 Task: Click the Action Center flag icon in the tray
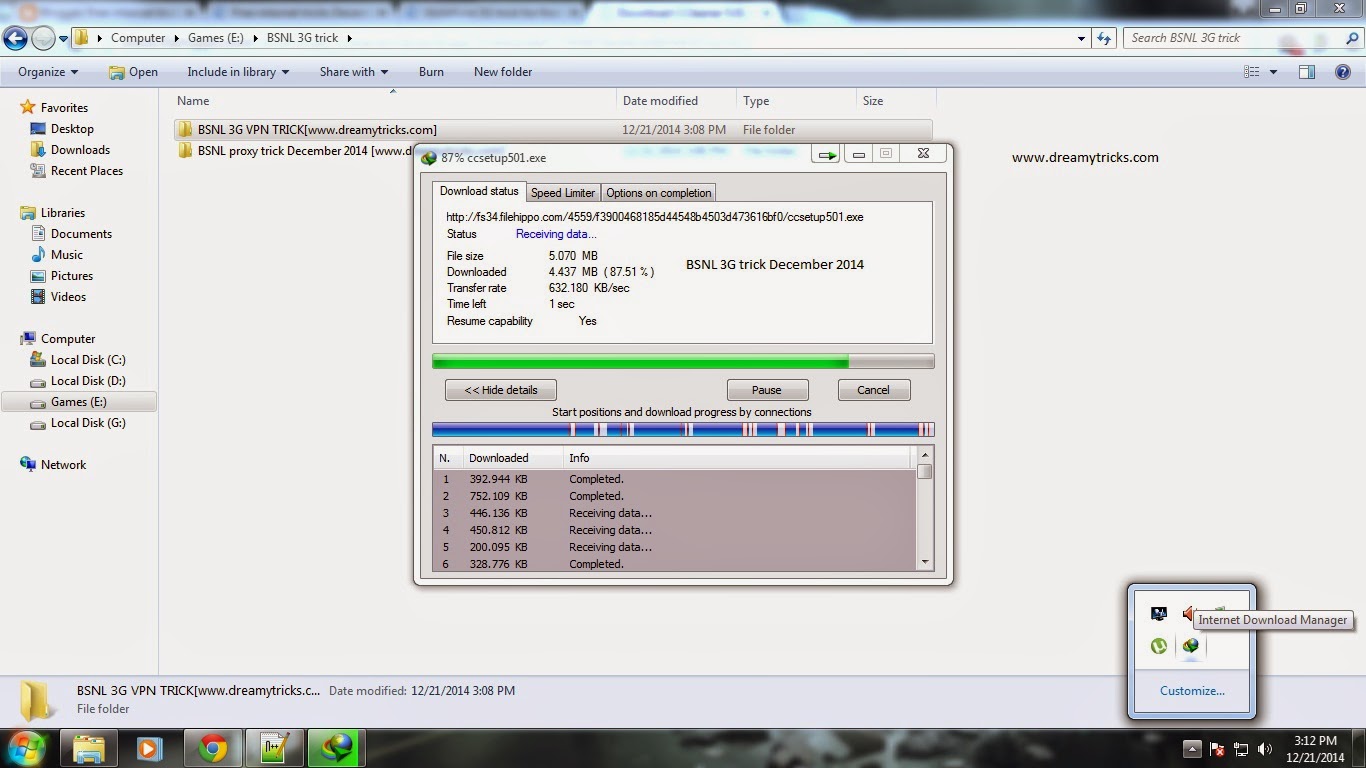tap(1217, 749)
